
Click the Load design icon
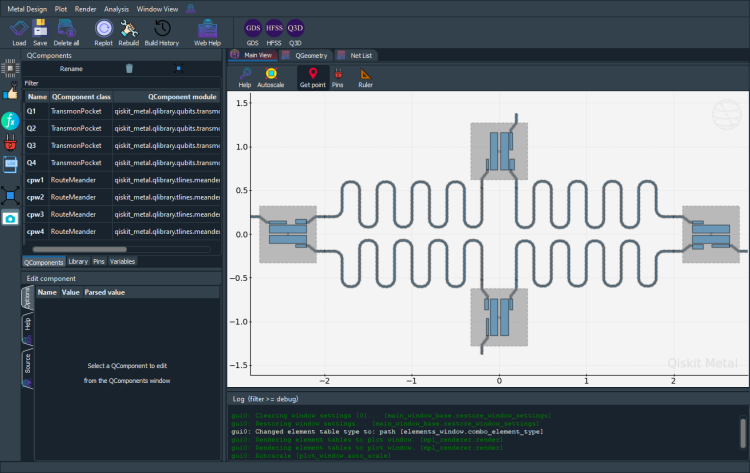[19, 33]
